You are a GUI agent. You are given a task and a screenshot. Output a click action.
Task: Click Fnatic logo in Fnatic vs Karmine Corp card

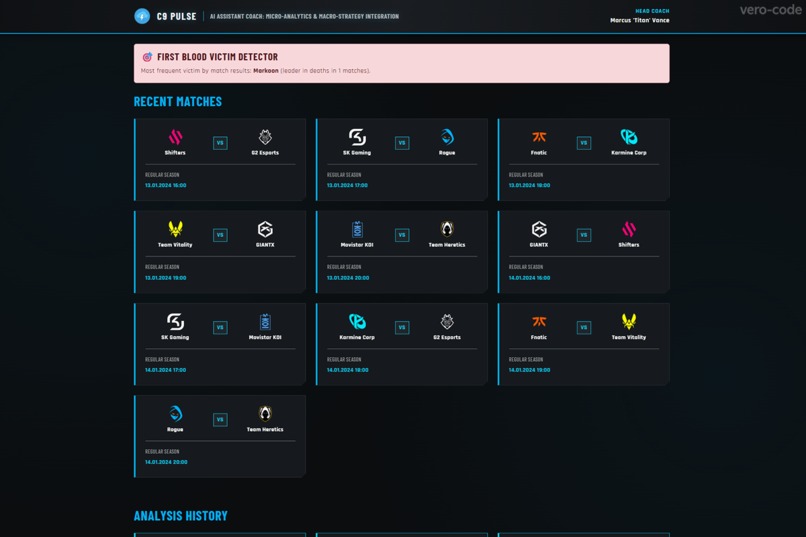[539, 137]
